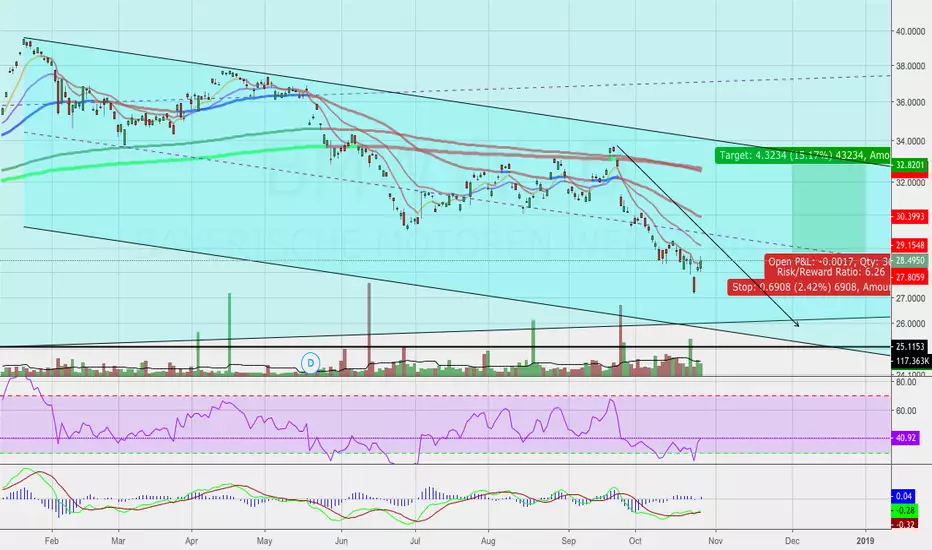932x550 pixels.
Task: Click the 29.1548 red price tag
Action: (x=910, y=245)
